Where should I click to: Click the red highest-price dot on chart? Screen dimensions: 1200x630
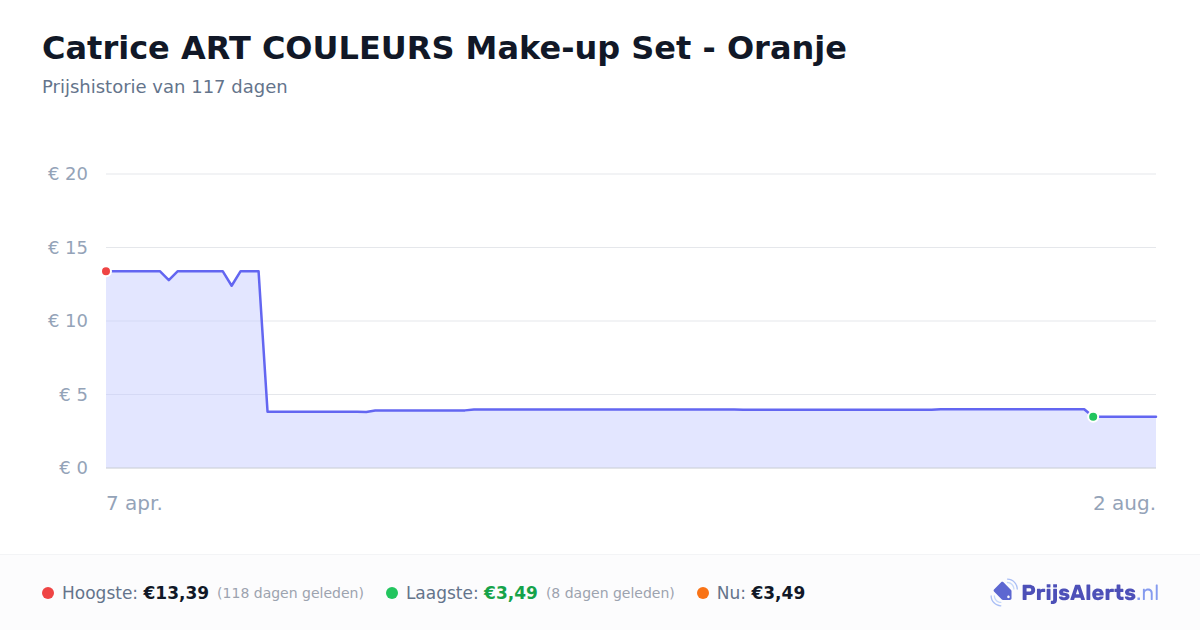click(x=106, y=271)
